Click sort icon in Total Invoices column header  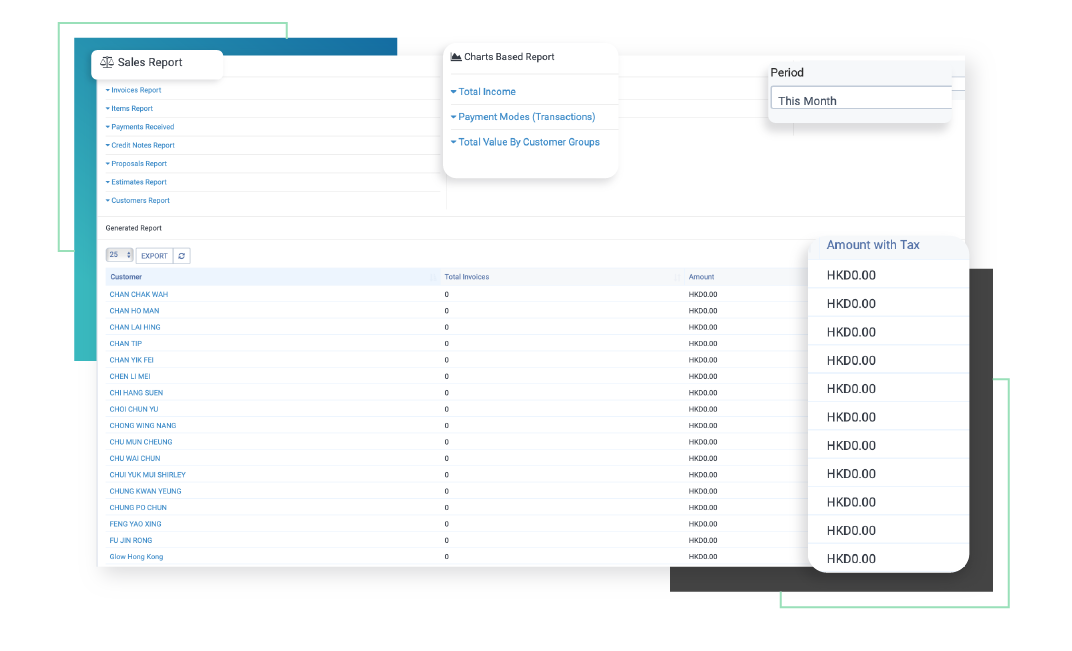[x=677, y=277]
